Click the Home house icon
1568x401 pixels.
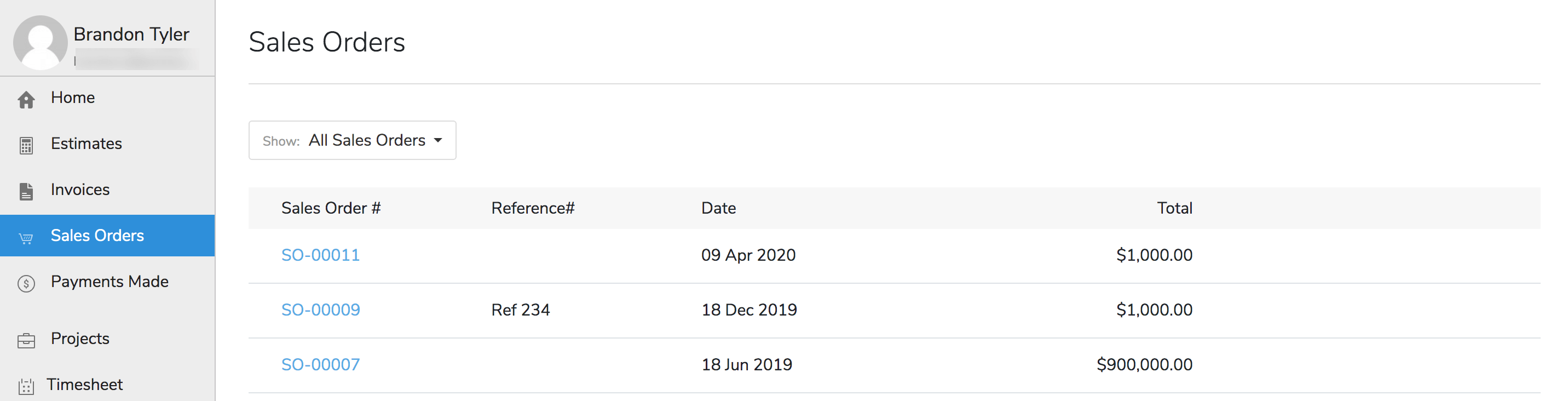click(x=26, y=99)
